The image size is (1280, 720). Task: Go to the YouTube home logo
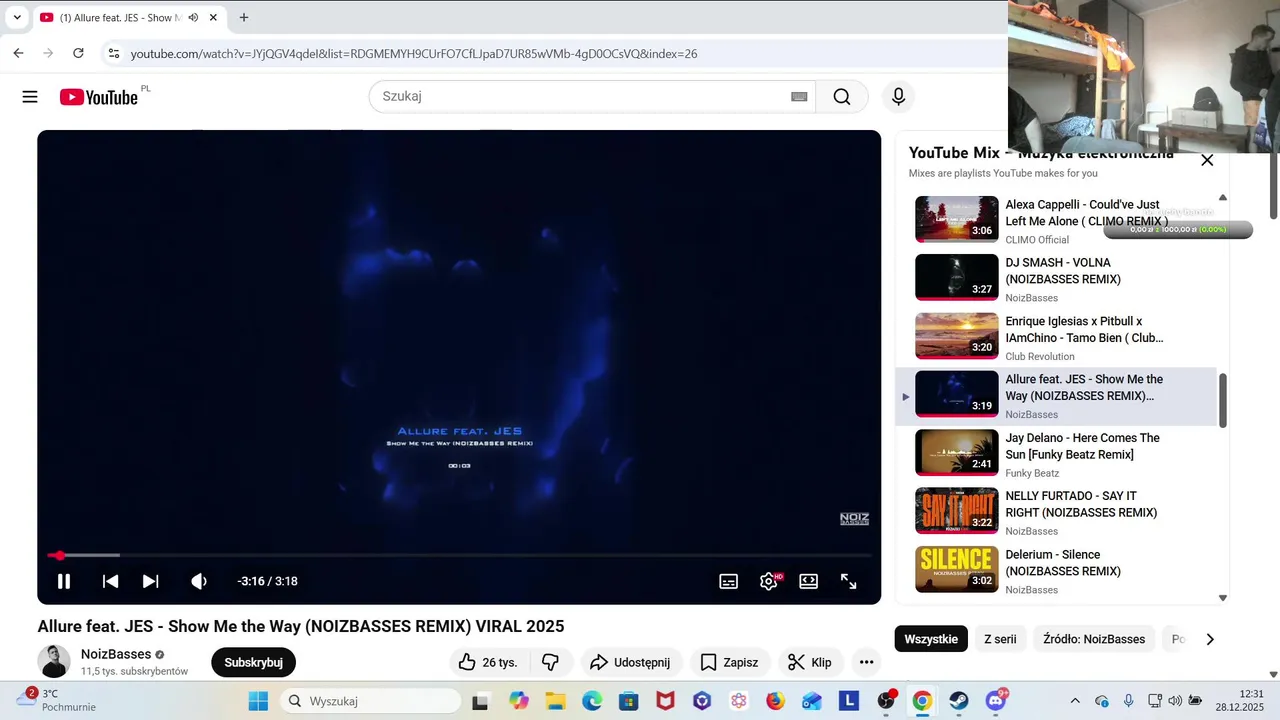click(x=98, y=97)
